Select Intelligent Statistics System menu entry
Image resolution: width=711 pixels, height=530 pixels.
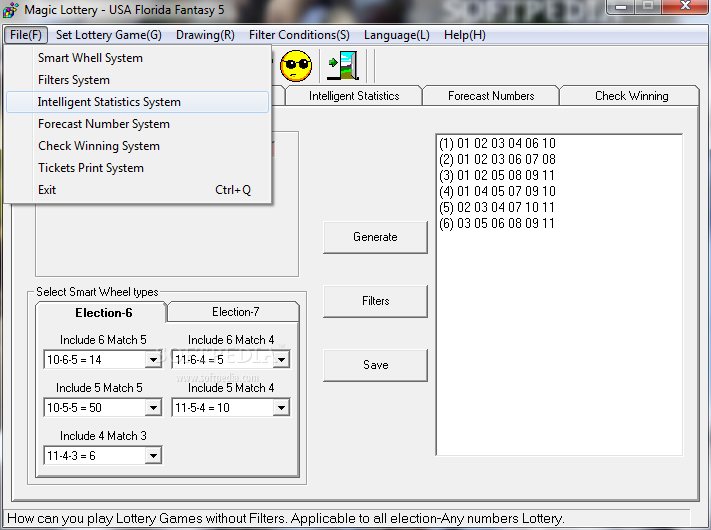[138, 102]
